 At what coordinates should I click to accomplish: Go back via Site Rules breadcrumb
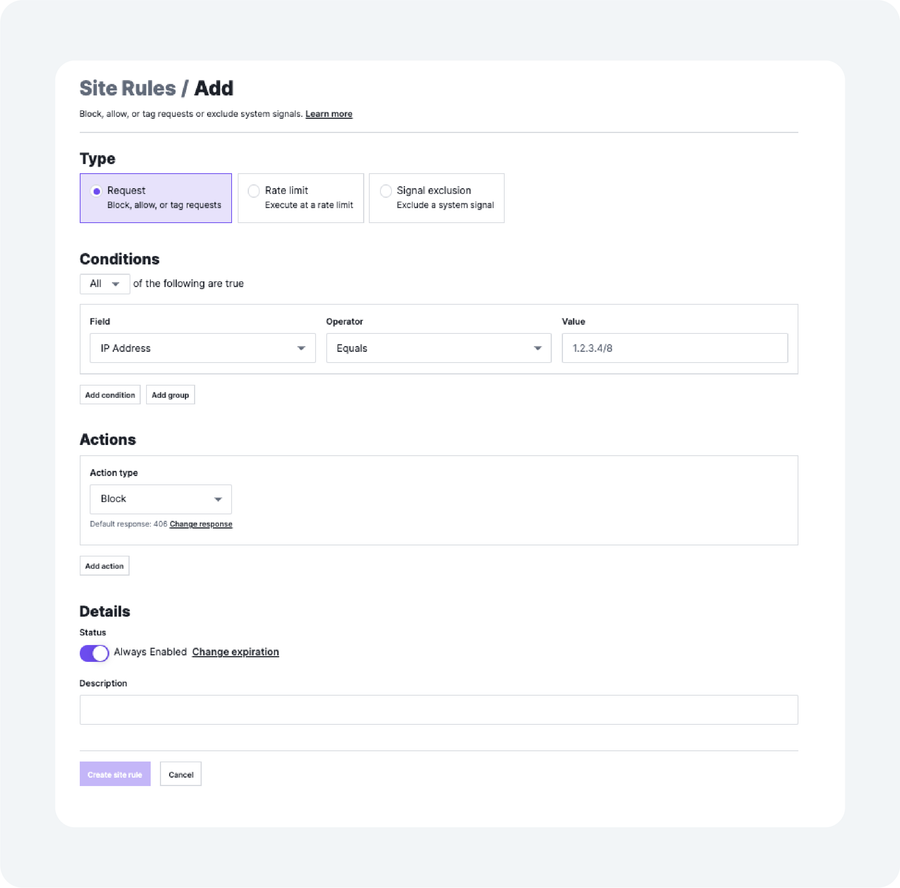click(126, 89)
